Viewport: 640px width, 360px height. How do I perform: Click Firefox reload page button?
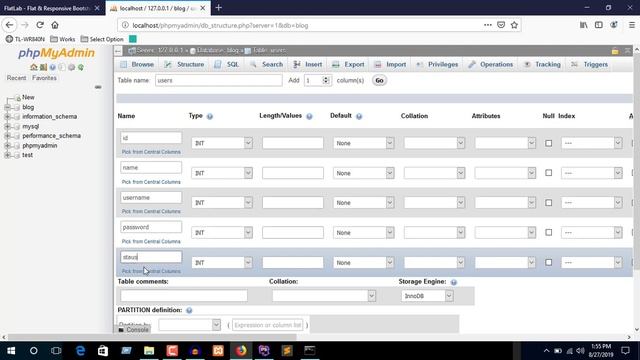click(40, 25)
